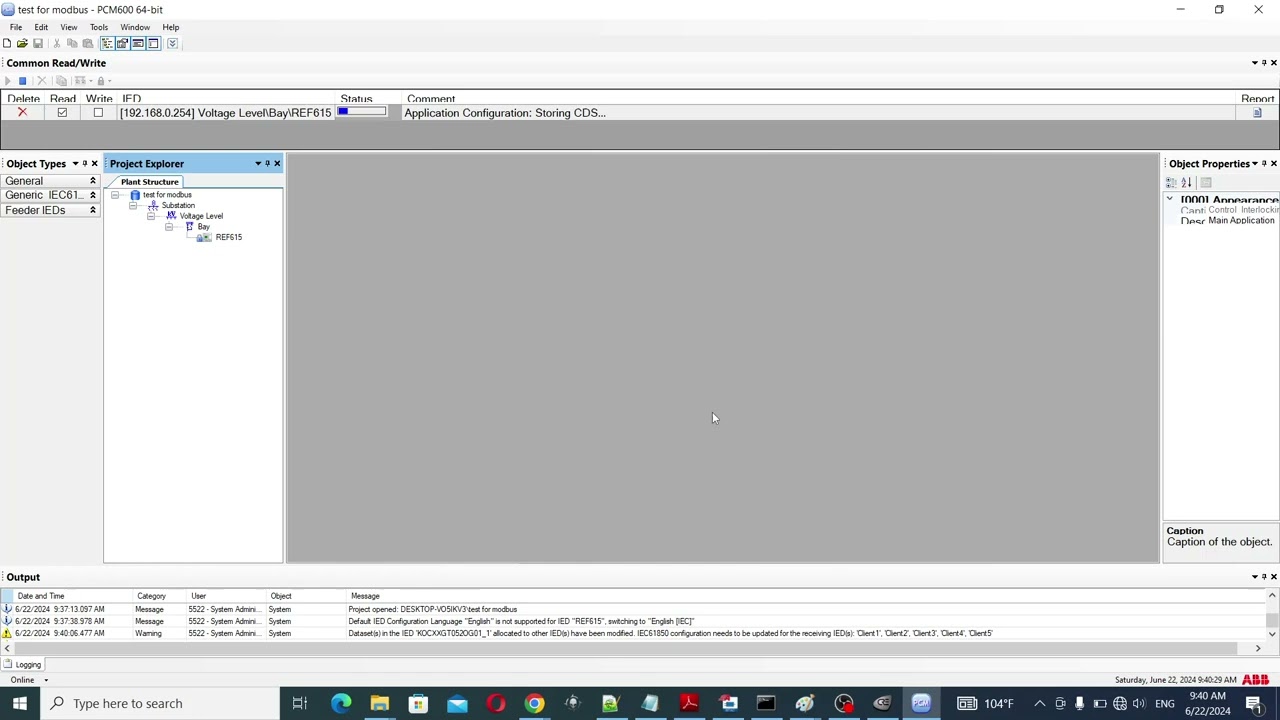This screenshot has width=1280, height=720.
Task: Click the Copy toolbar icon
Action: [x=72, y=43]
